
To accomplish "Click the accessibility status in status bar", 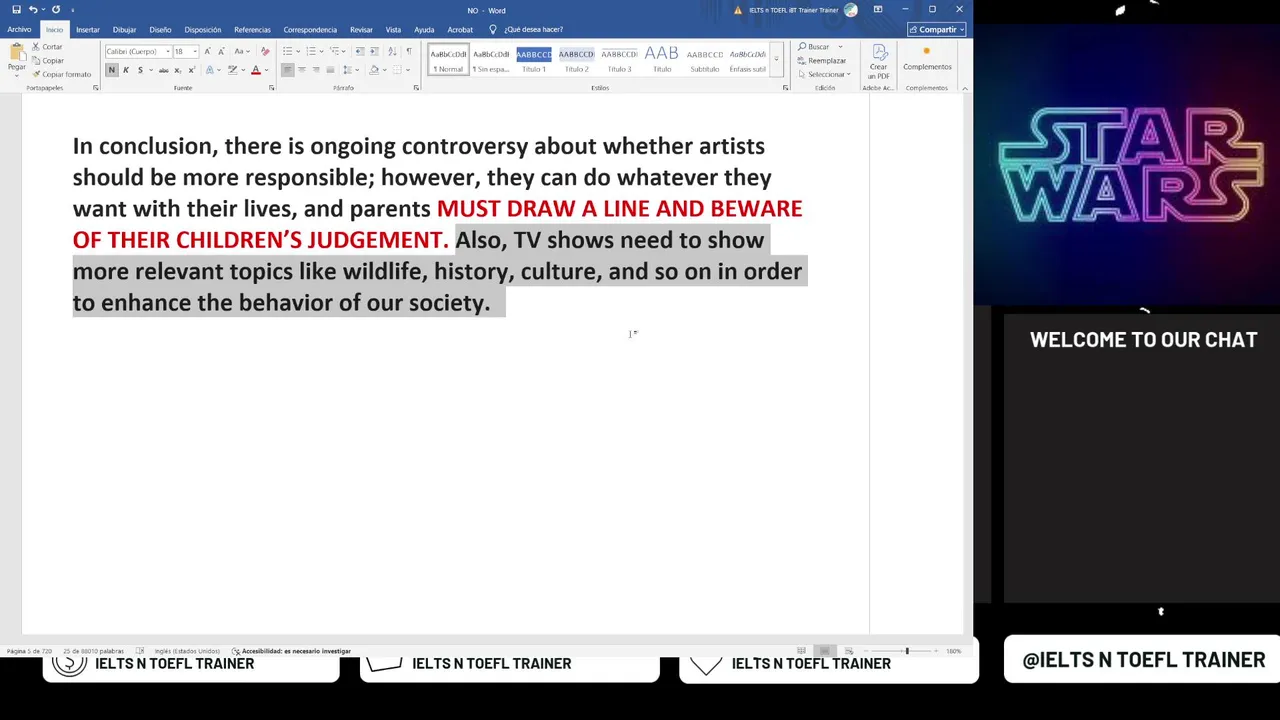I will (x=291, y=651).
